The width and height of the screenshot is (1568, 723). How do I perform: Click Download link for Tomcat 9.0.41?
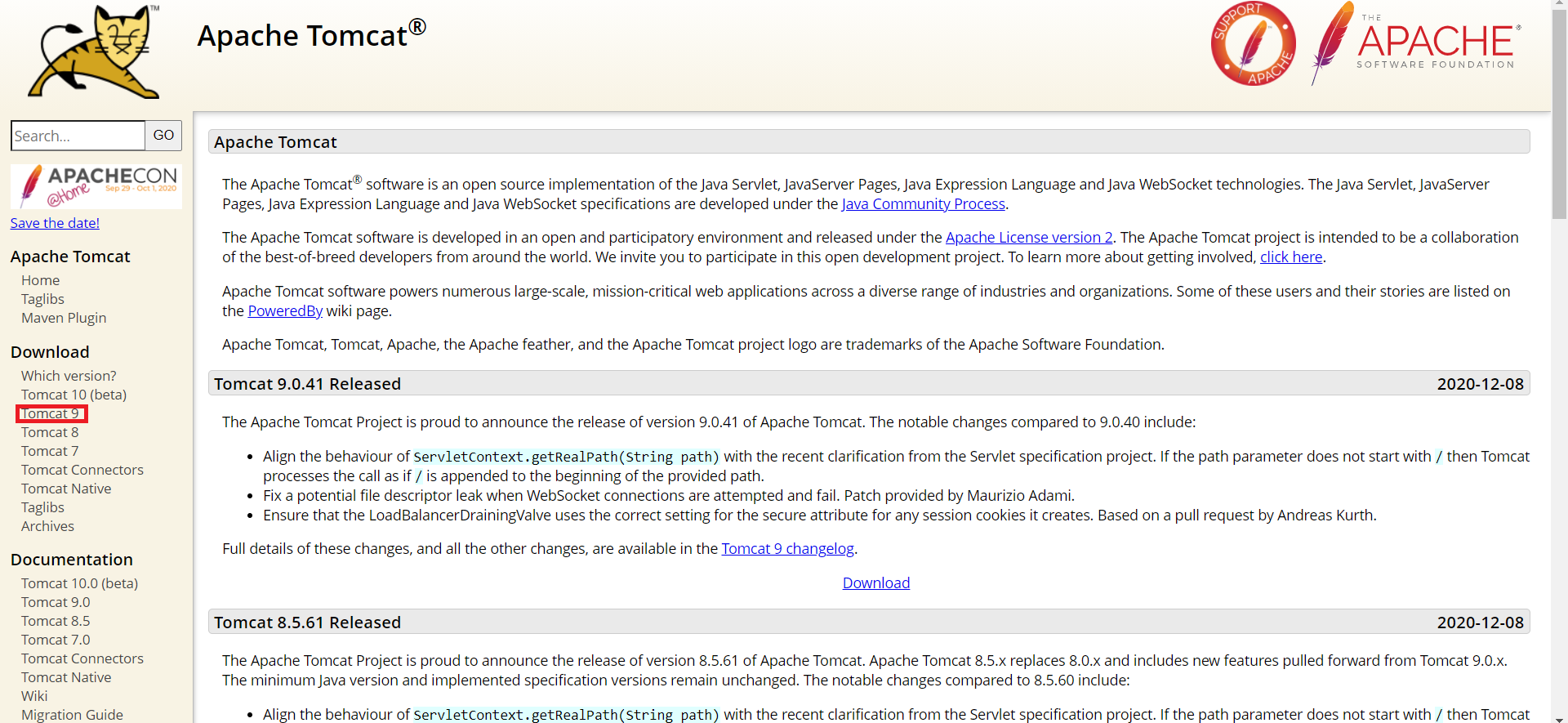coord(876,582)
